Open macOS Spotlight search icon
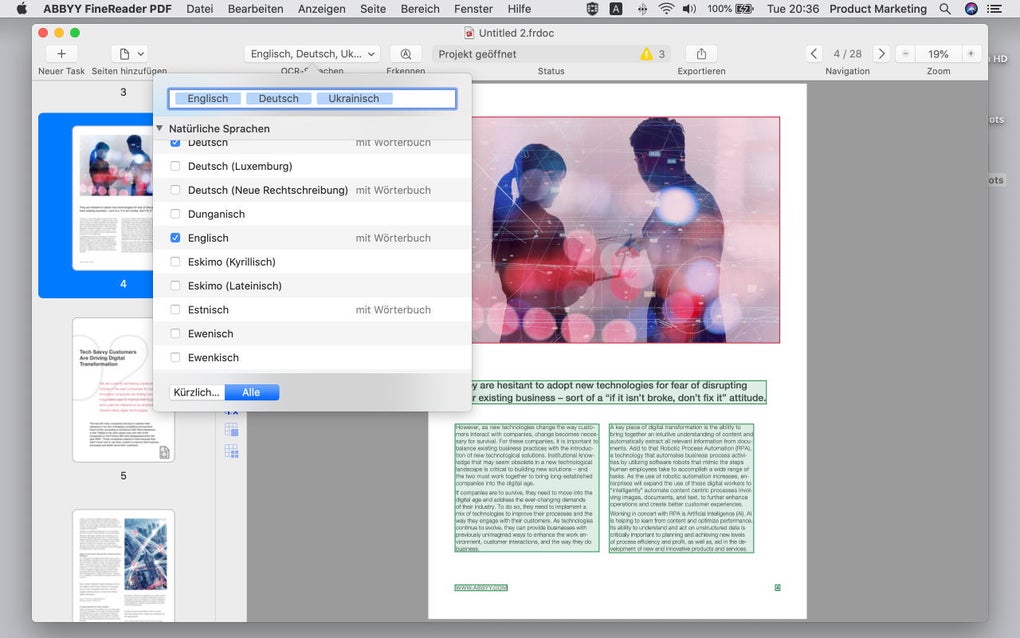Screen dimensions: 1020x638 (945, 9)
